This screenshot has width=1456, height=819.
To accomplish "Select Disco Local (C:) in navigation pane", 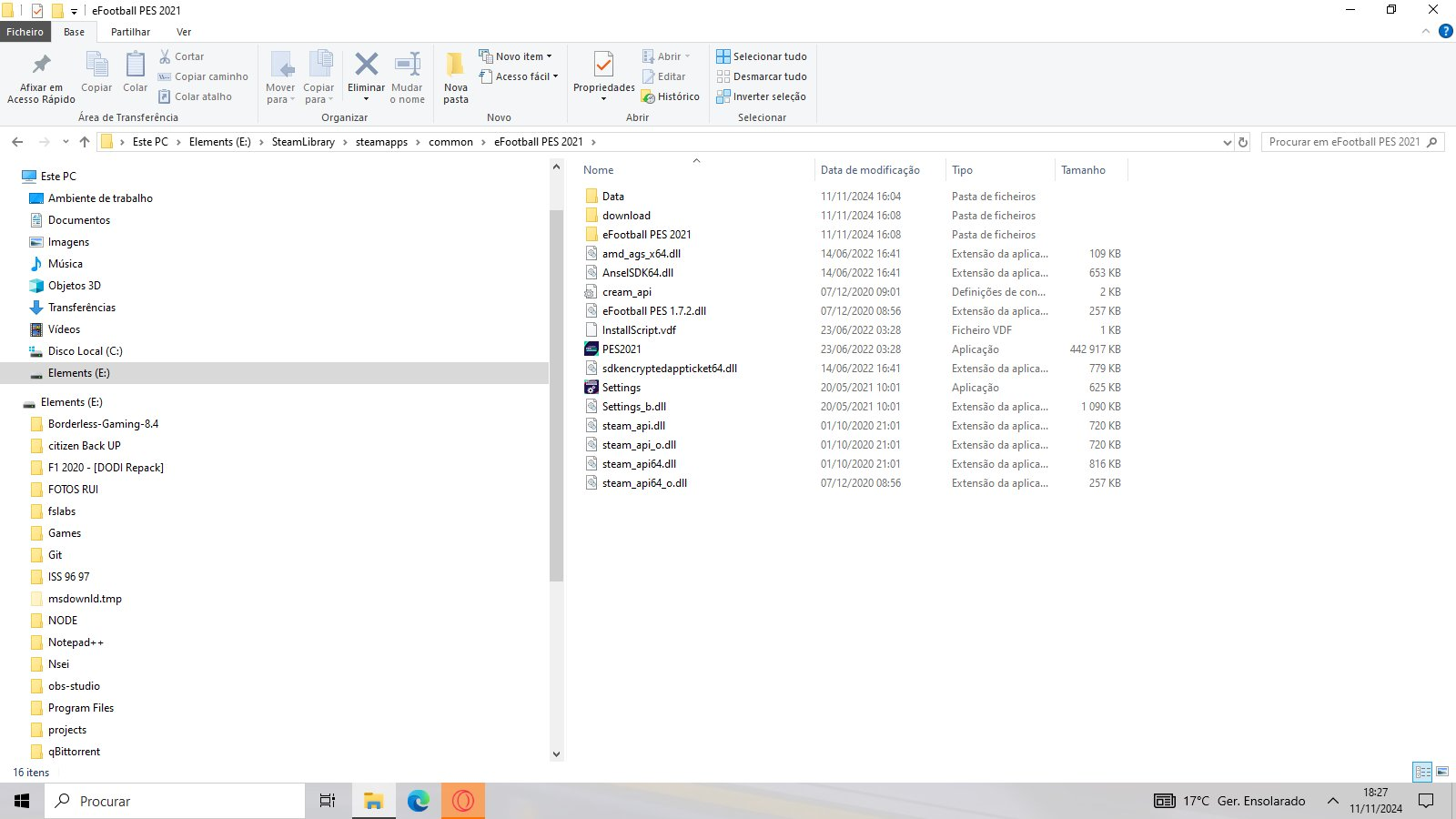I will point(85,351).
